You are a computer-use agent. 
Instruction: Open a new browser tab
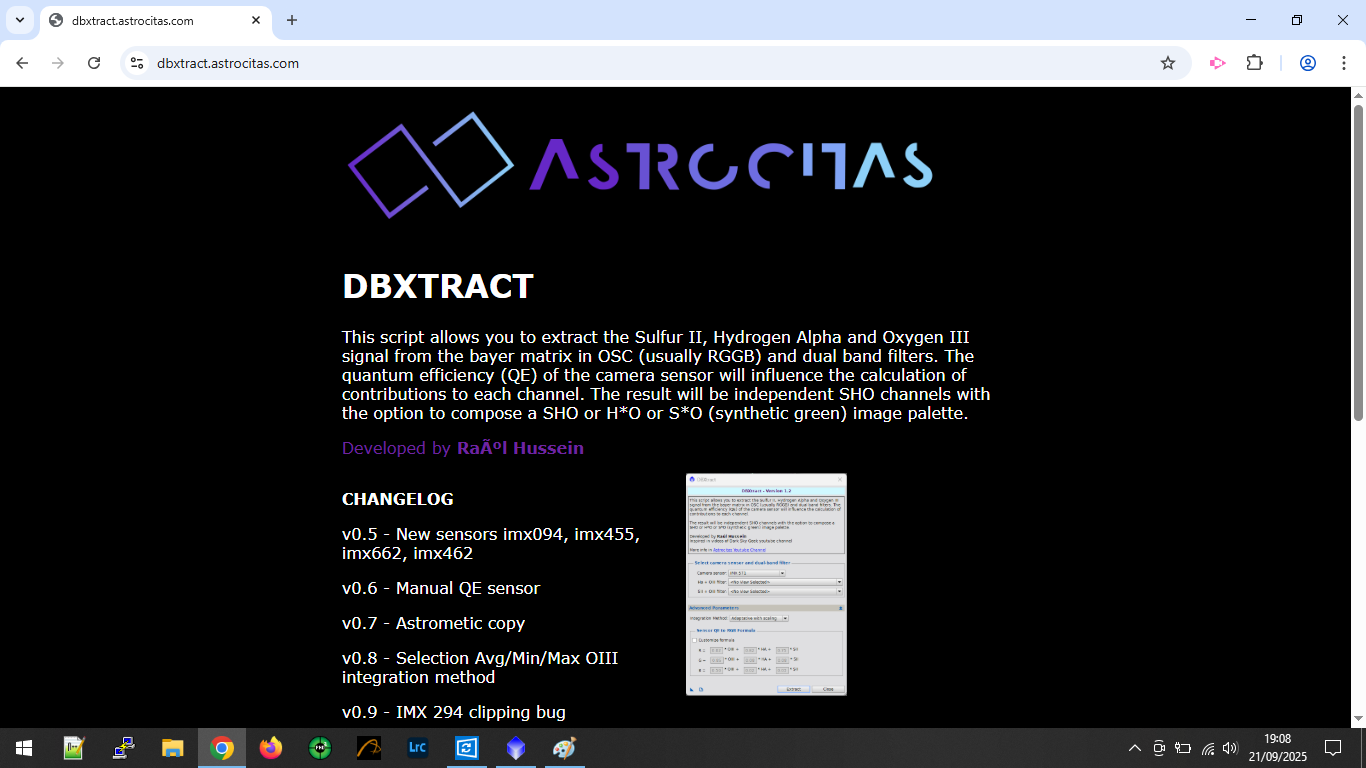pos(292,20)
